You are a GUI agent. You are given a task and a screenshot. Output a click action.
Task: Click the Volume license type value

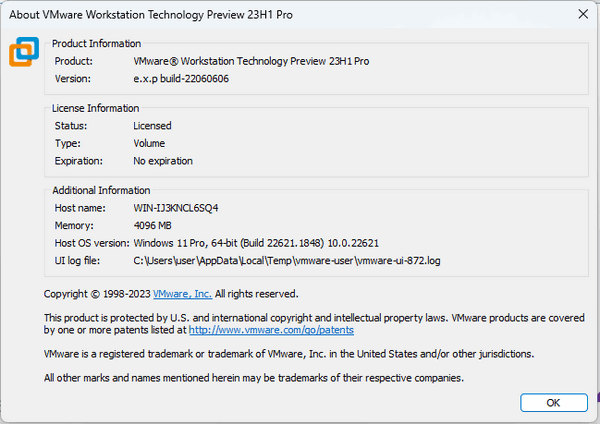[150, 143]
